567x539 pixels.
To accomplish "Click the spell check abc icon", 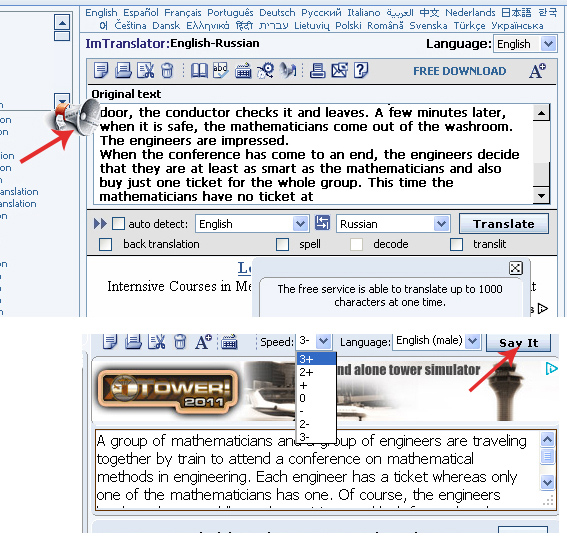I will pos(220,70).
